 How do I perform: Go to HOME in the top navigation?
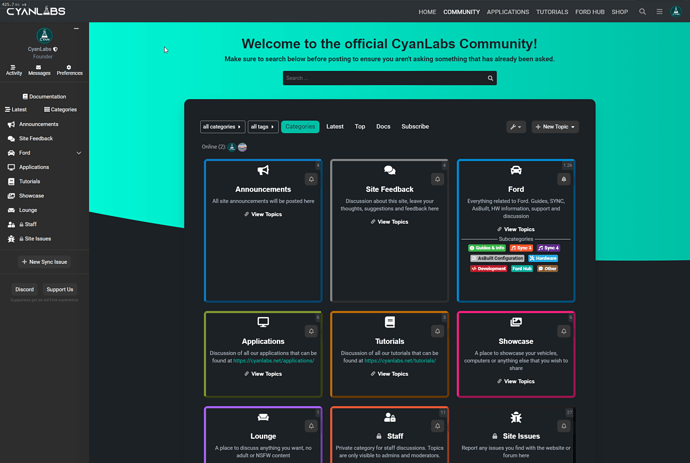point(427,12)
